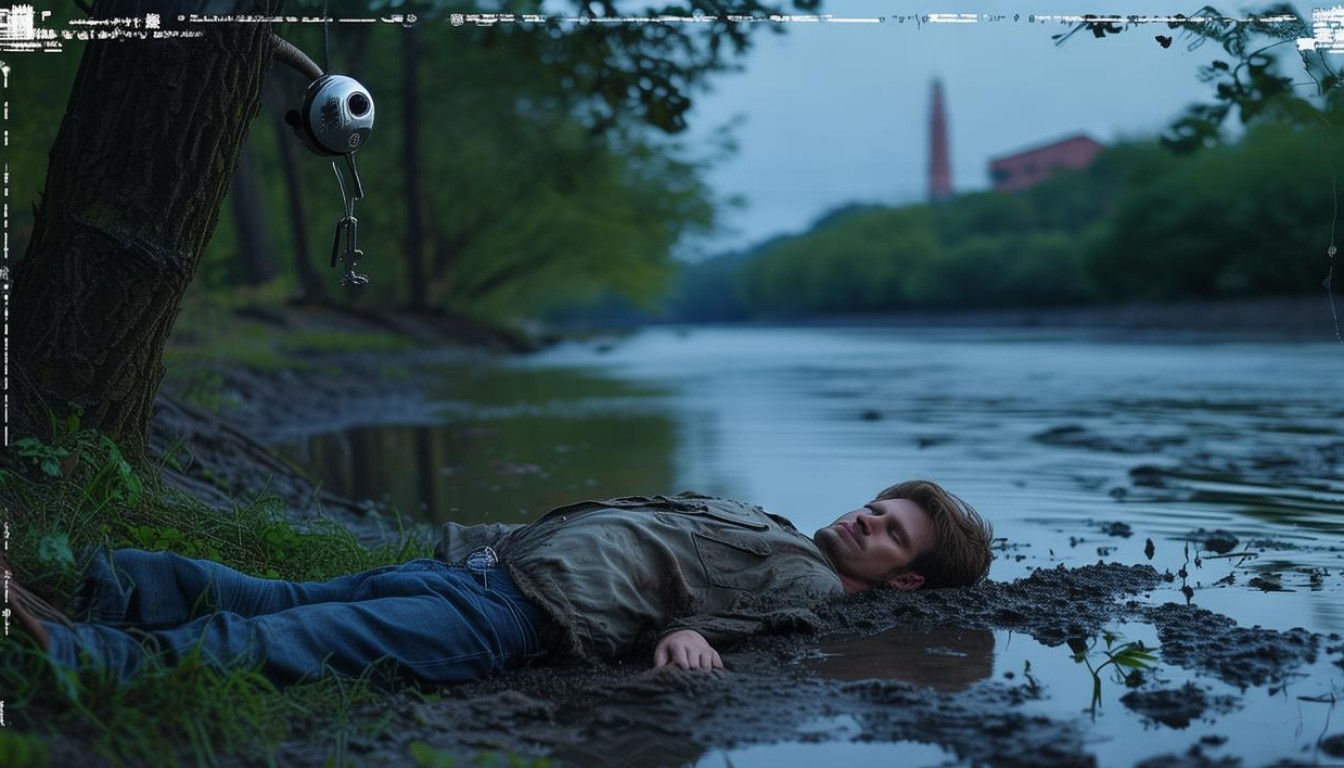
Task: Click the mark at bottom of left overlay strip
Action: tap(4, 714)
